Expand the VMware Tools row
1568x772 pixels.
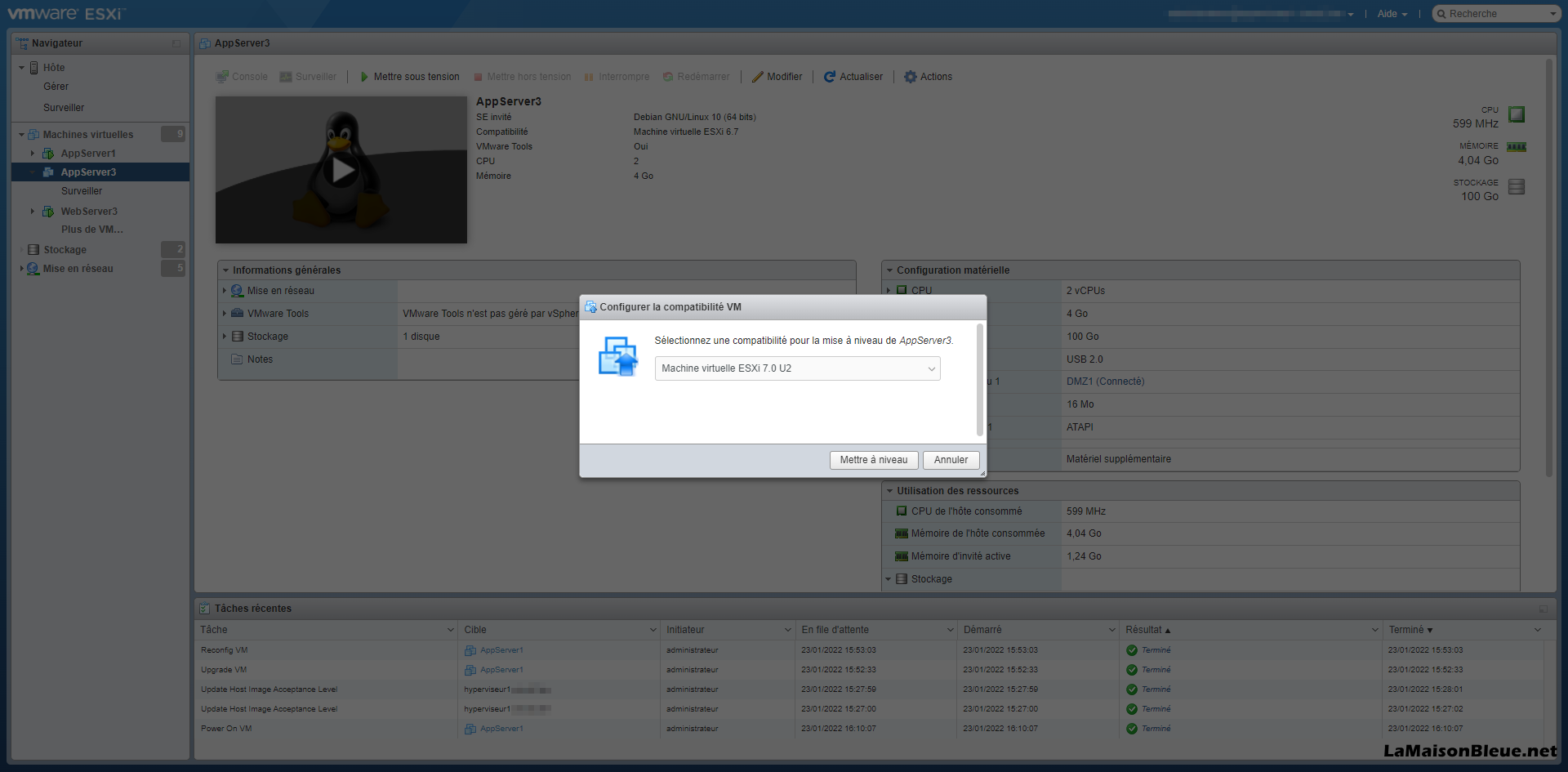point(225,314)
